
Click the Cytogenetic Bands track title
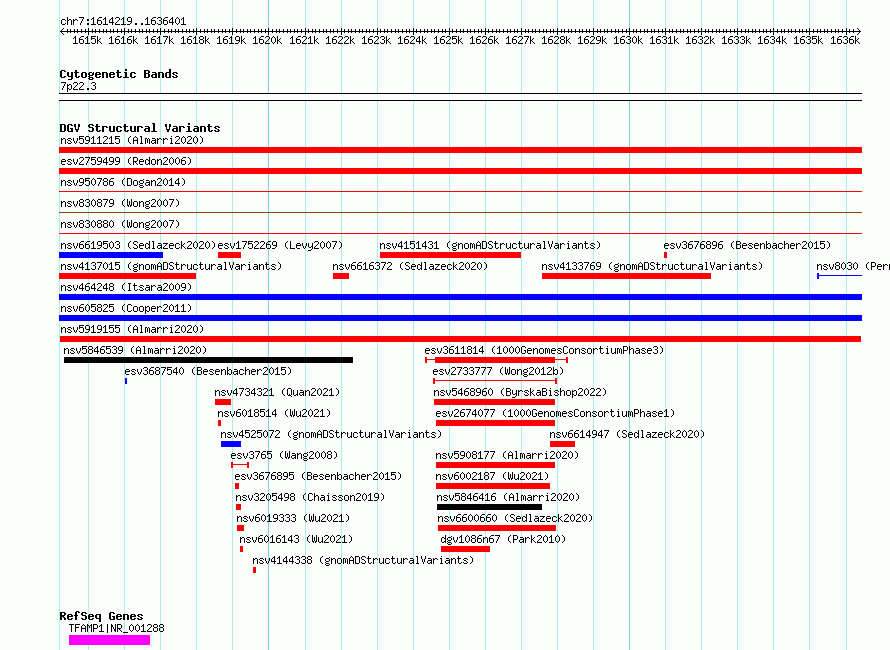click(x=119, y=74)
